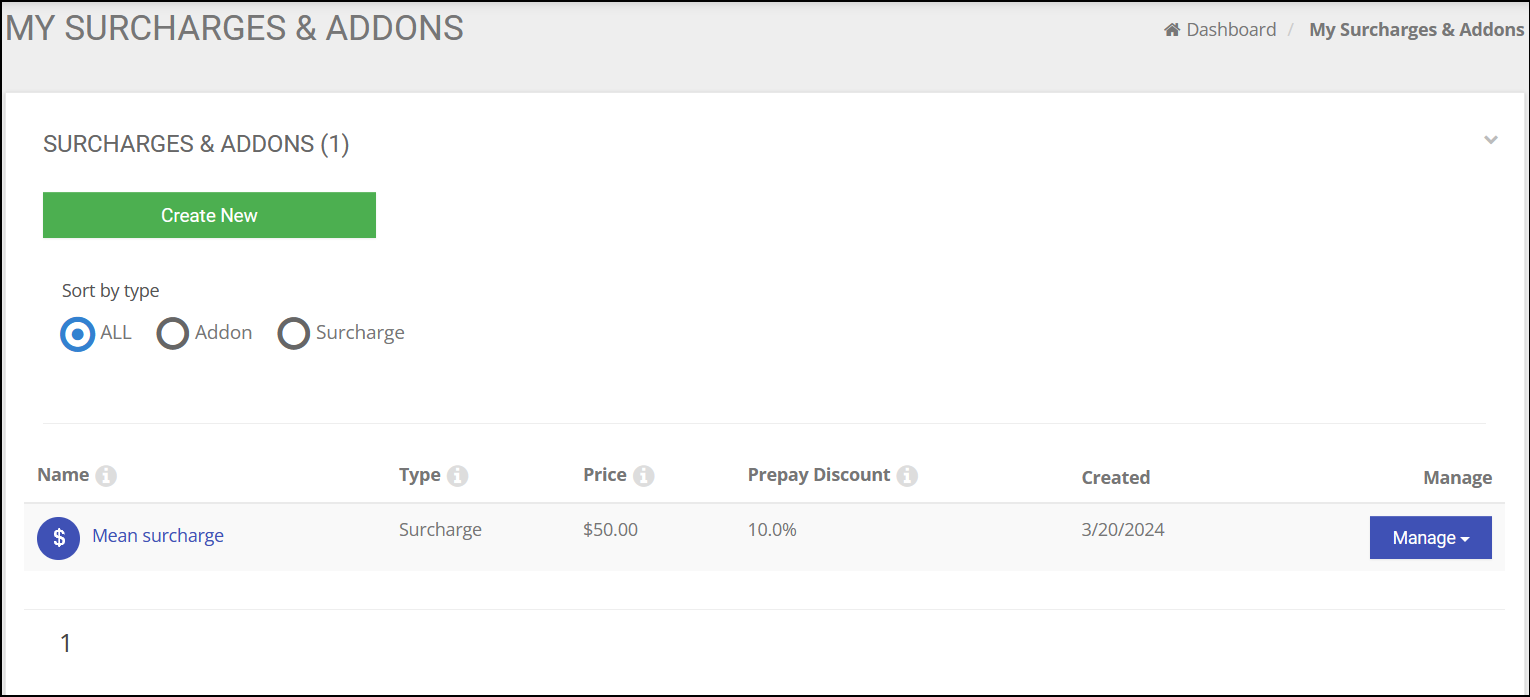
Task: Click the Created column header
Action: pos(1116,478)
